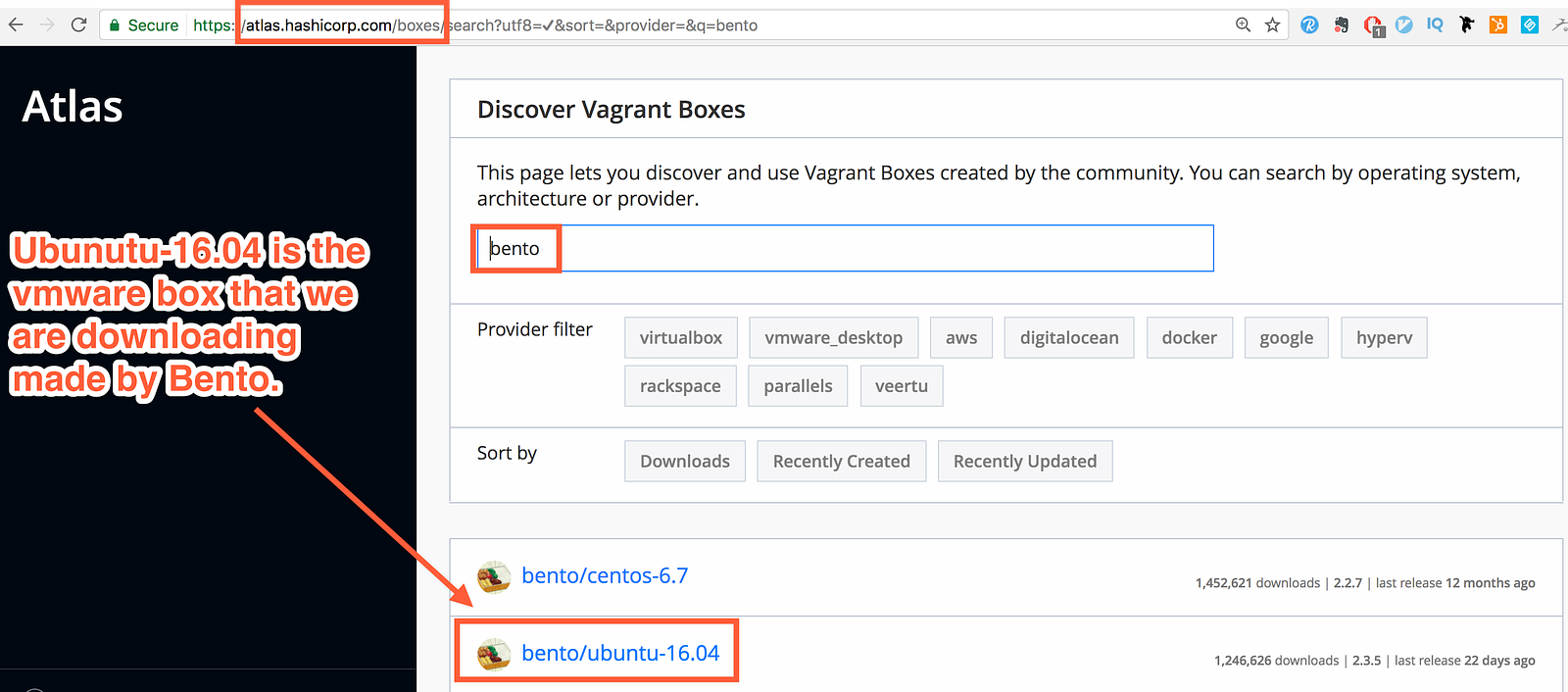
Task: Select the parallels provider filter
Action: point(798,386)
